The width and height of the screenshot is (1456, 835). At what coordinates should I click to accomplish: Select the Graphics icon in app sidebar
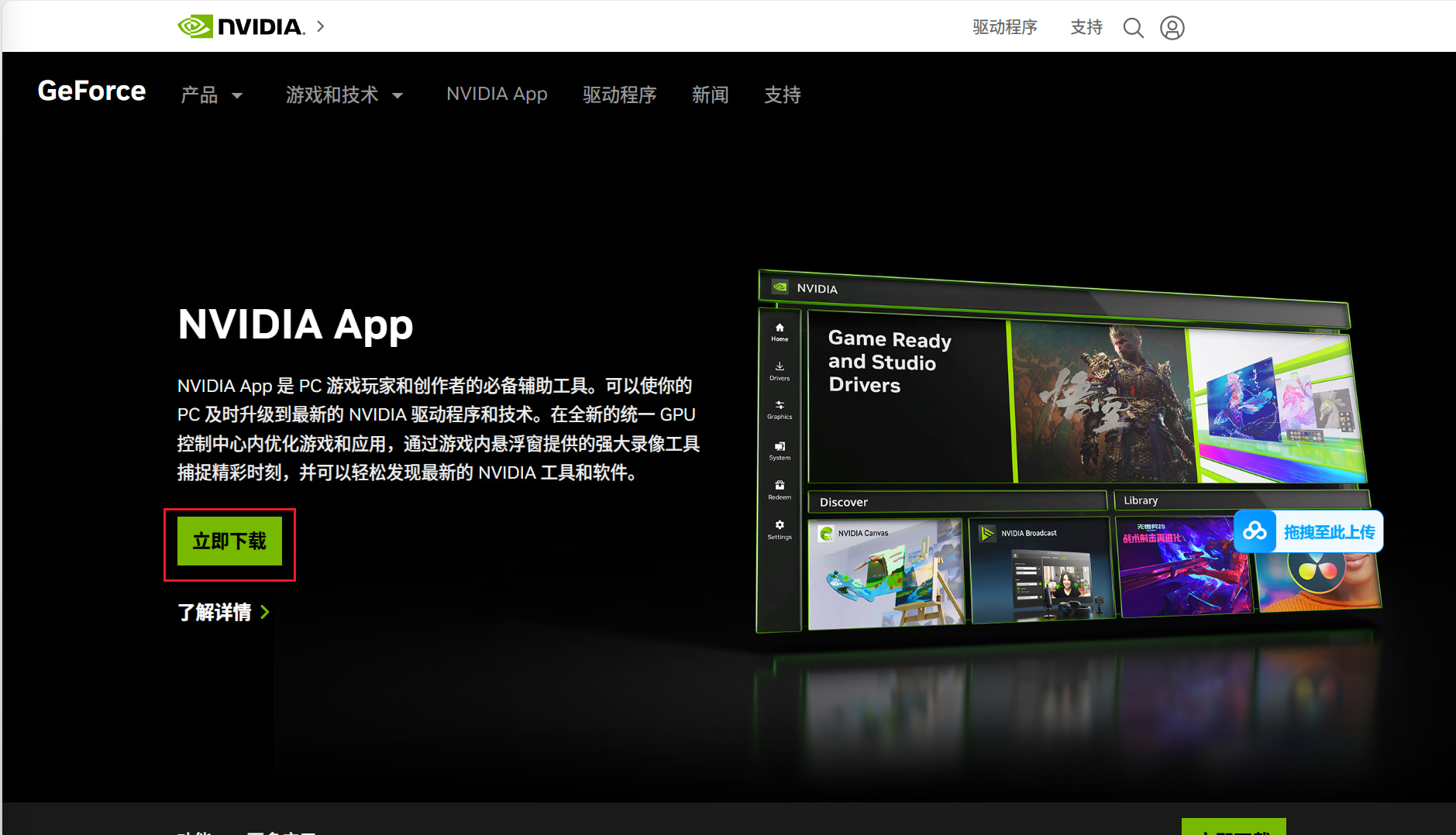[x=780, y=410]
